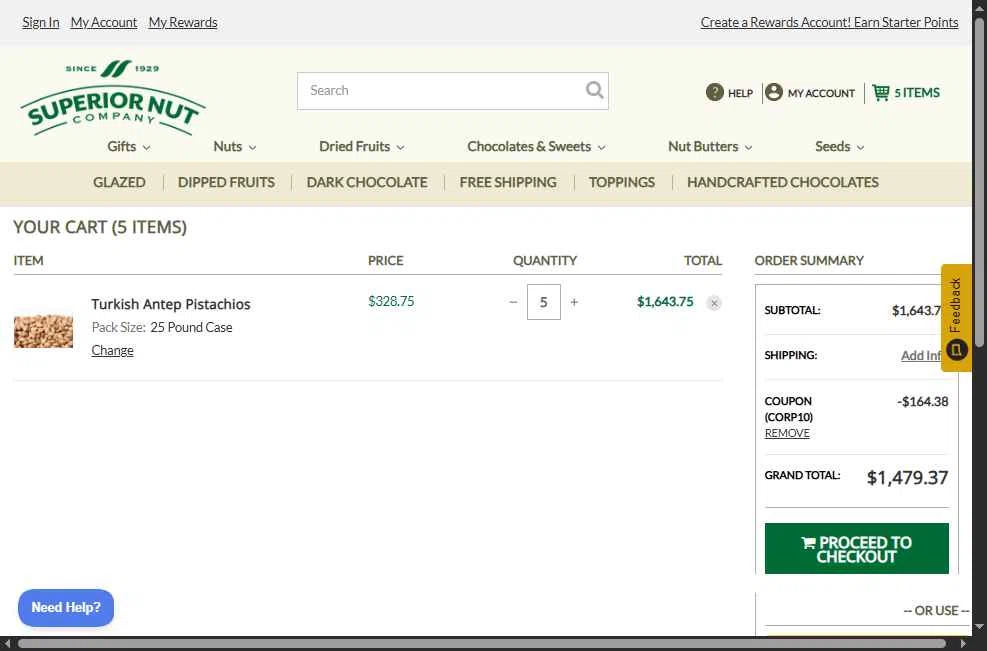Click the -$164.38 coupon discount value

coord(922,402)
